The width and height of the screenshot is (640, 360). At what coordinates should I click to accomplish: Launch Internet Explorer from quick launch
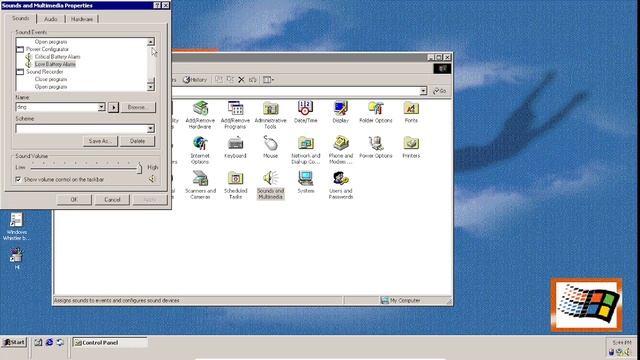[x=49, y=342]
